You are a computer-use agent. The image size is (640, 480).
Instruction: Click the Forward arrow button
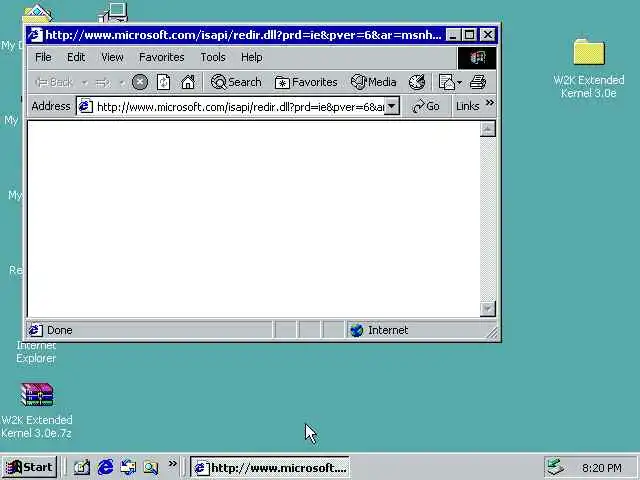tap(103, 82)
